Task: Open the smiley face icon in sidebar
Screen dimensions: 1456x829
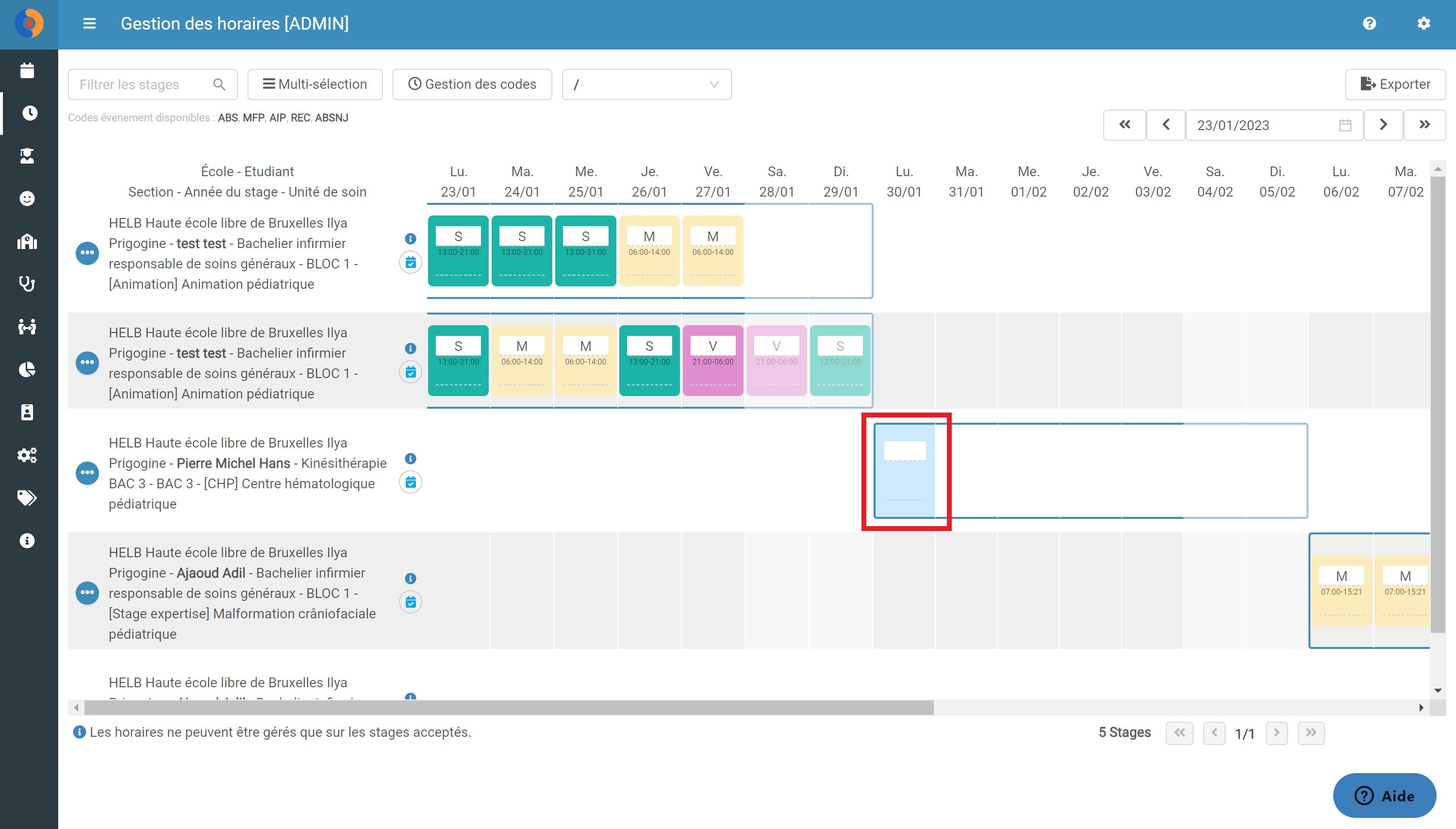Action: [x=27, y=199]
